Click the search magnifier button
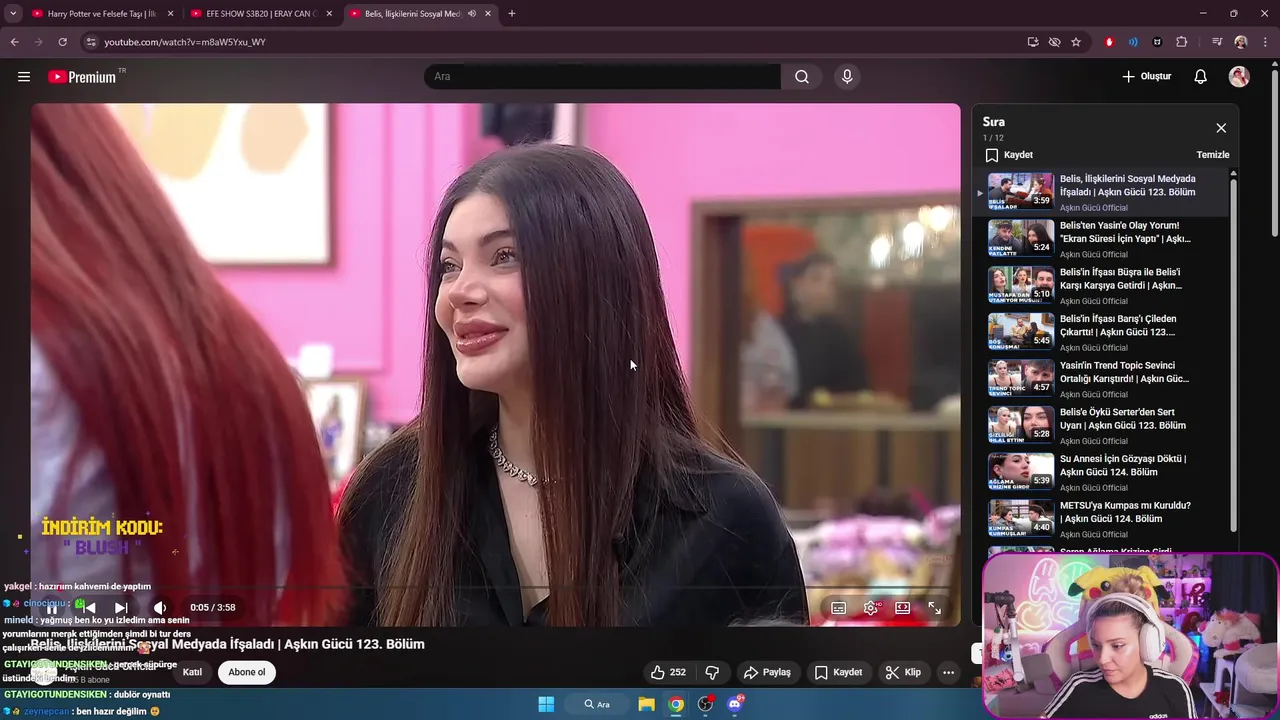The image size is (1280, 720). coord(802,77)
